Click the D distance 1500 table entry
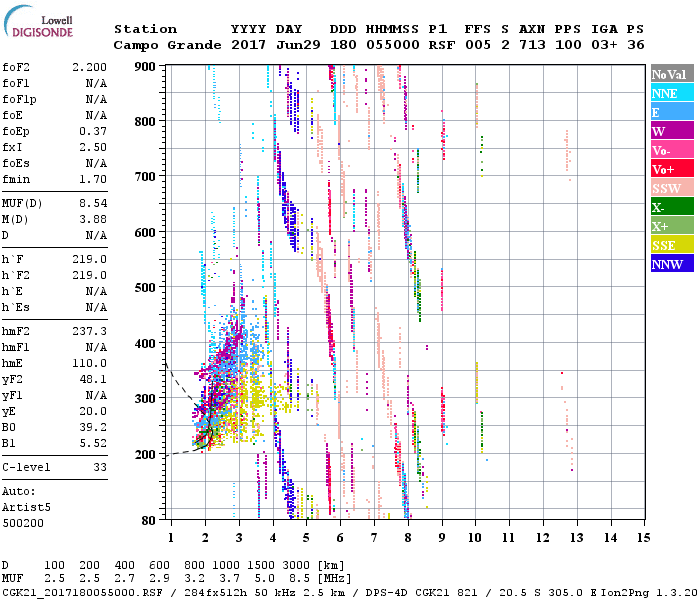The width and height of the screenshot is (700, 600). click(x=261, y=566)
